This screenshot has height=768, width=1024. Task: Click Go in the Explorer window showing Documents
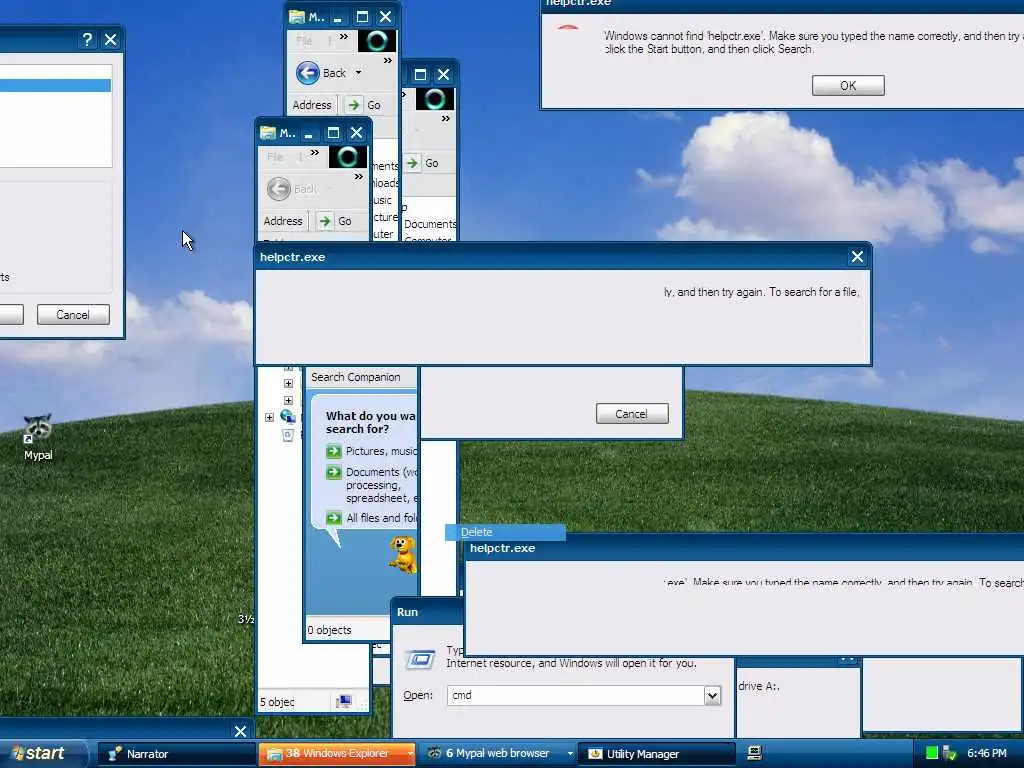[423, 163]
